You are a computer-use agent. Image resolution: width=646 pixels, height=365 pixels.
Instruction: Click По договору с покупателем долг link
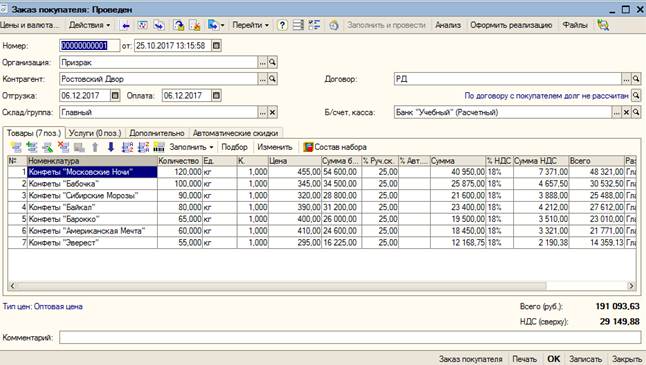click(x=546, y=96)
